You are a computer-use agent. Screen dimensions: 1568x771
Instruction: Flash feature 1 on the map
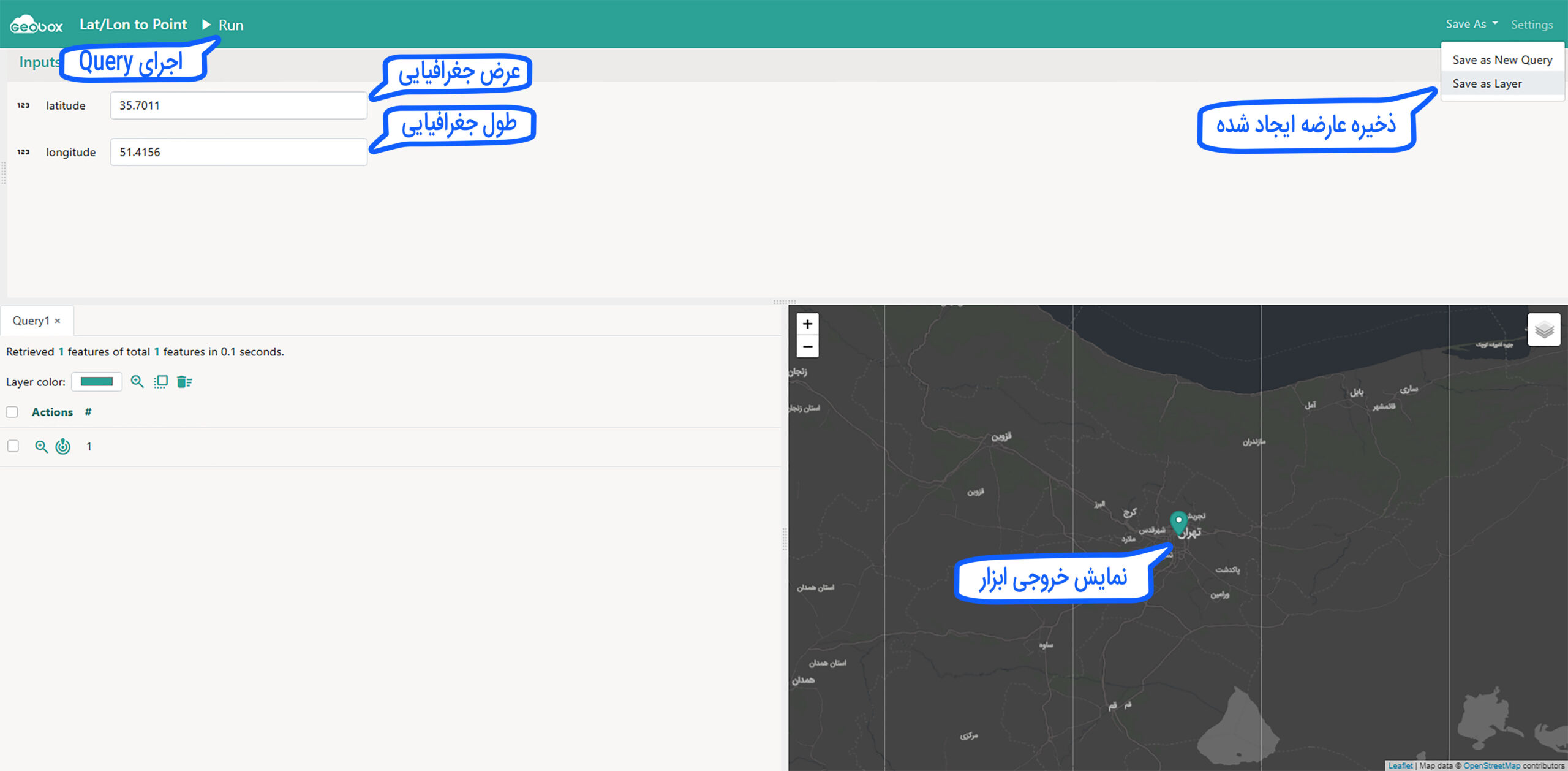[x=63, y=447]
